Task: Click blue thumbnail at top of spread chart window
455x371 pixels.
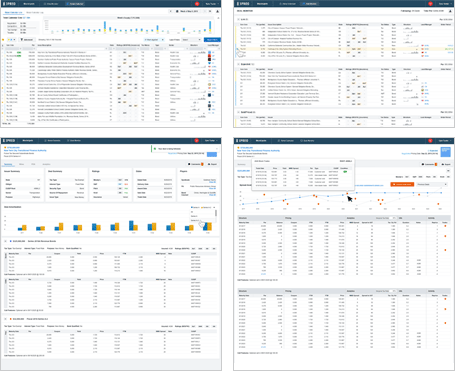Action: tap(446, 152)
